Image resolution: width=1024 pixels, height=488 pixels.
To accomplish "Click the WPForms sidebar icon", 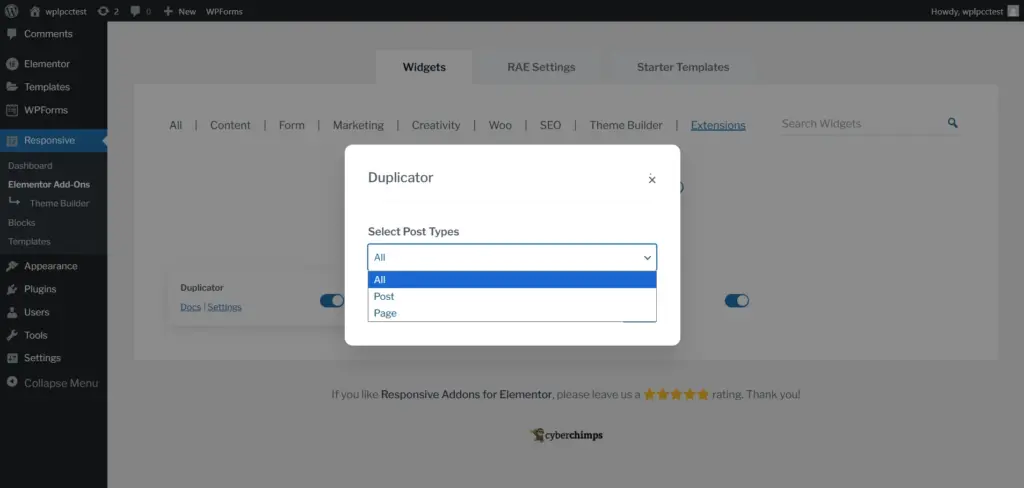I will coord(12,110).
